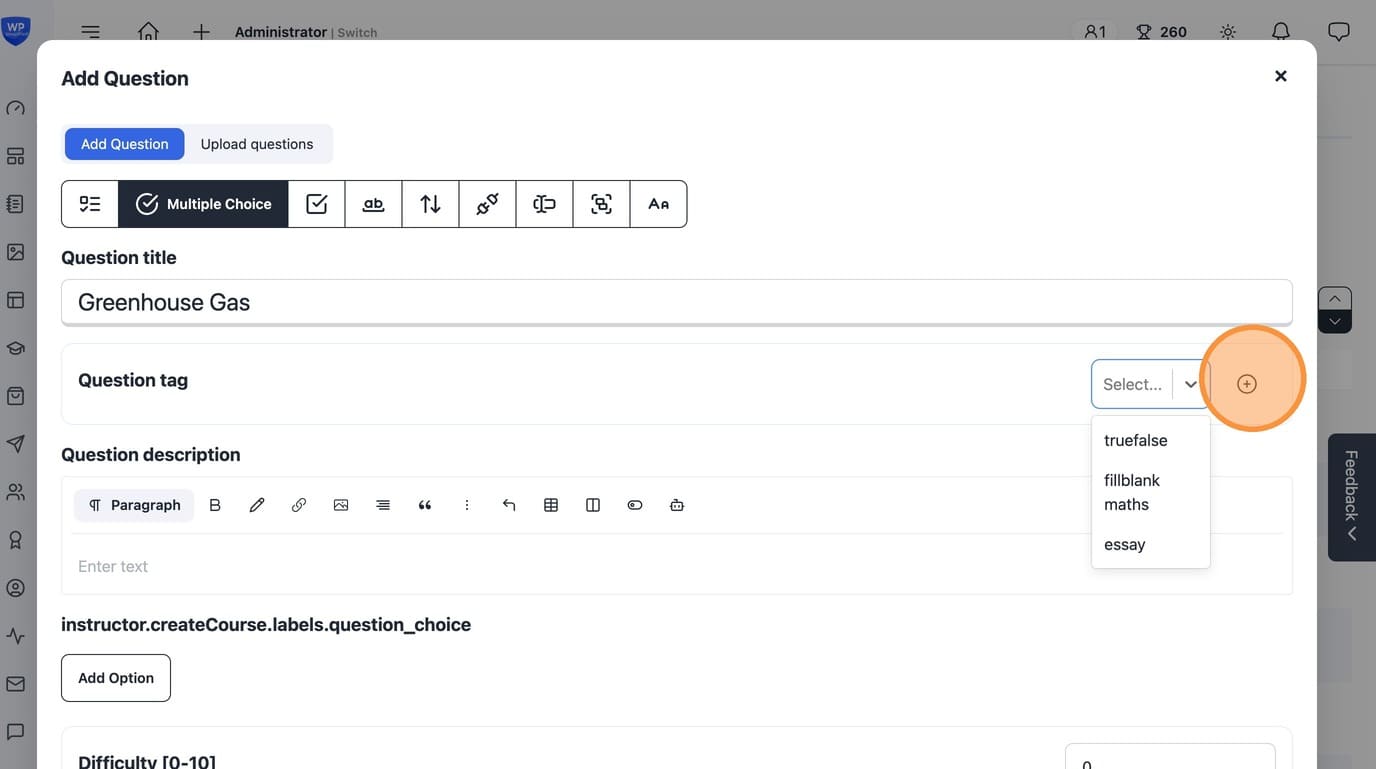Image resolution: width=1376 pixels, height=769 pixels.
Task: Click the Add Option button
Action: tap(116, 678)
